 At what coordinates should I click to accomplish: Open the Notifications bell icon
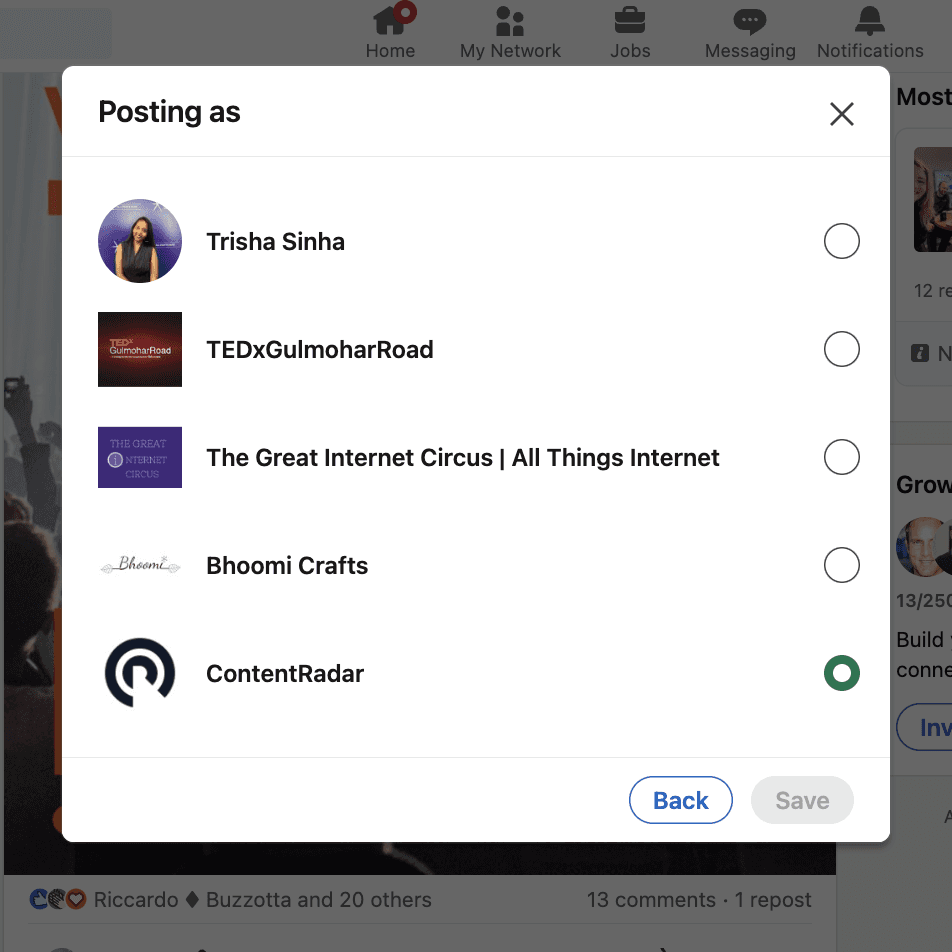click(869, 20)
